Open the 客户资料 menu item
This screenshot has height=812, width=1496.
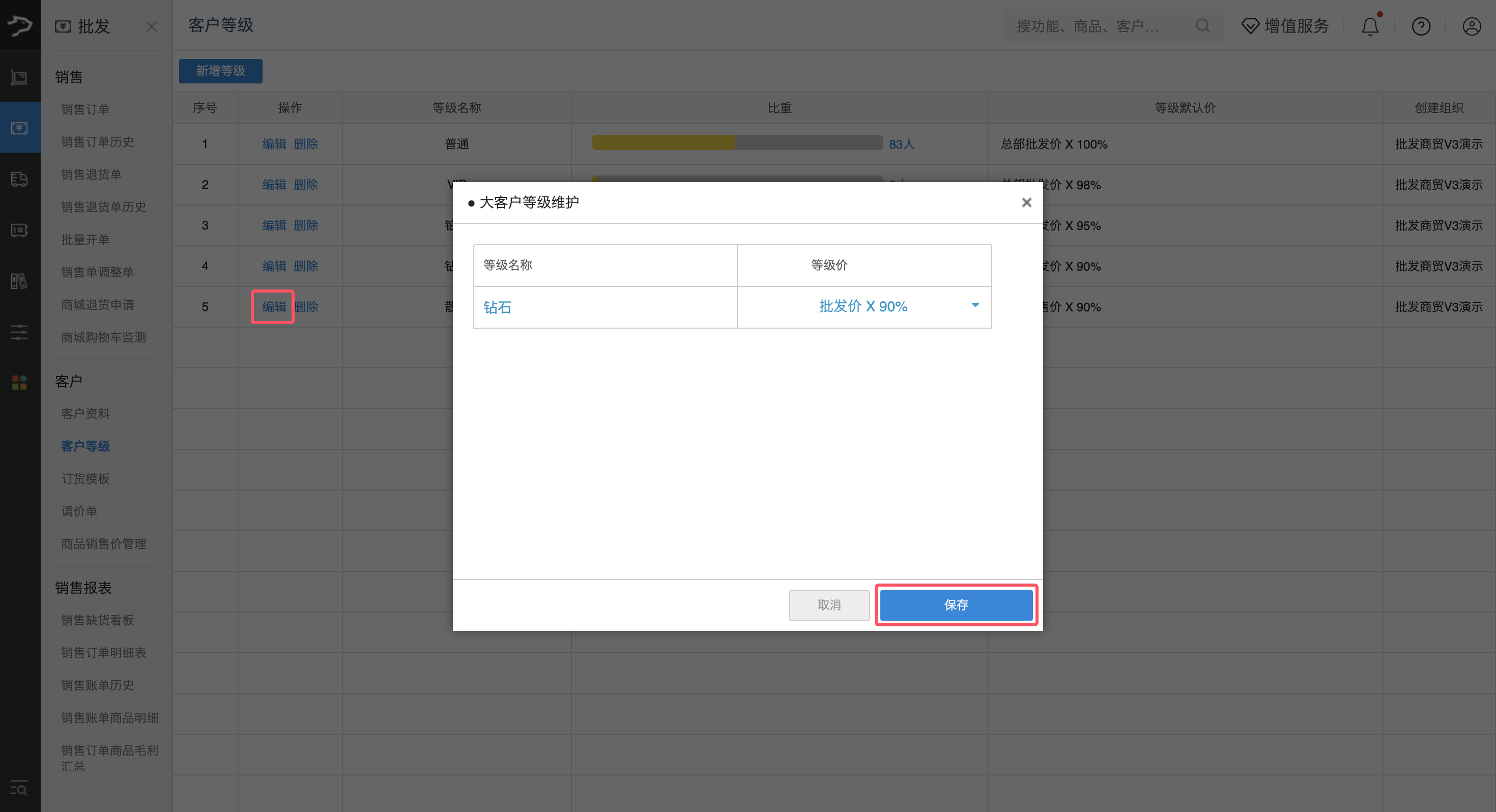[x=85, y=413]
